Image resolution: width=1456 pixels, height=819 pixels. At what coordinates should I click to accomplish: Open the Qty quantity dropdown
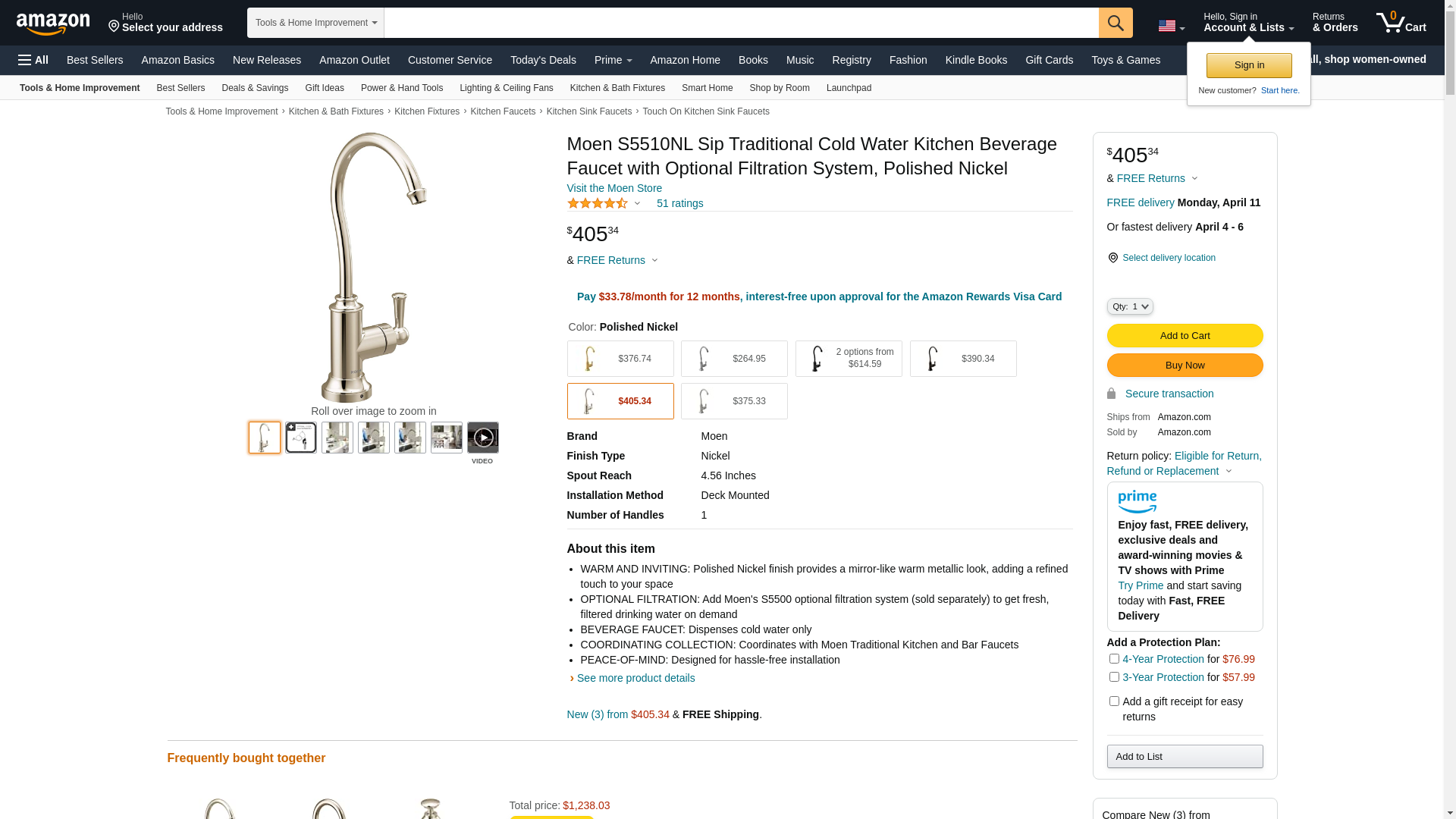(x=1130, y=306)
